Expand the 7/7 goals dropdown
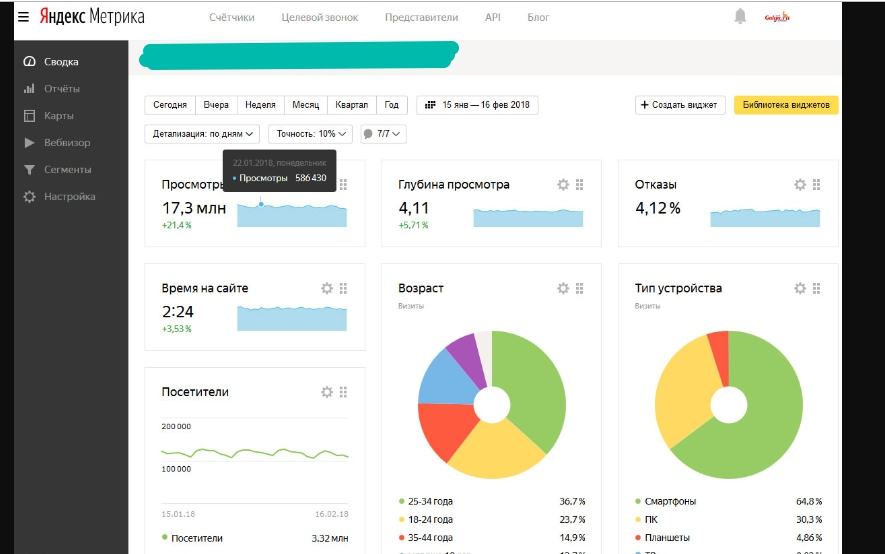The width and height of the screenshot is (885, 554). coord(383,133)
